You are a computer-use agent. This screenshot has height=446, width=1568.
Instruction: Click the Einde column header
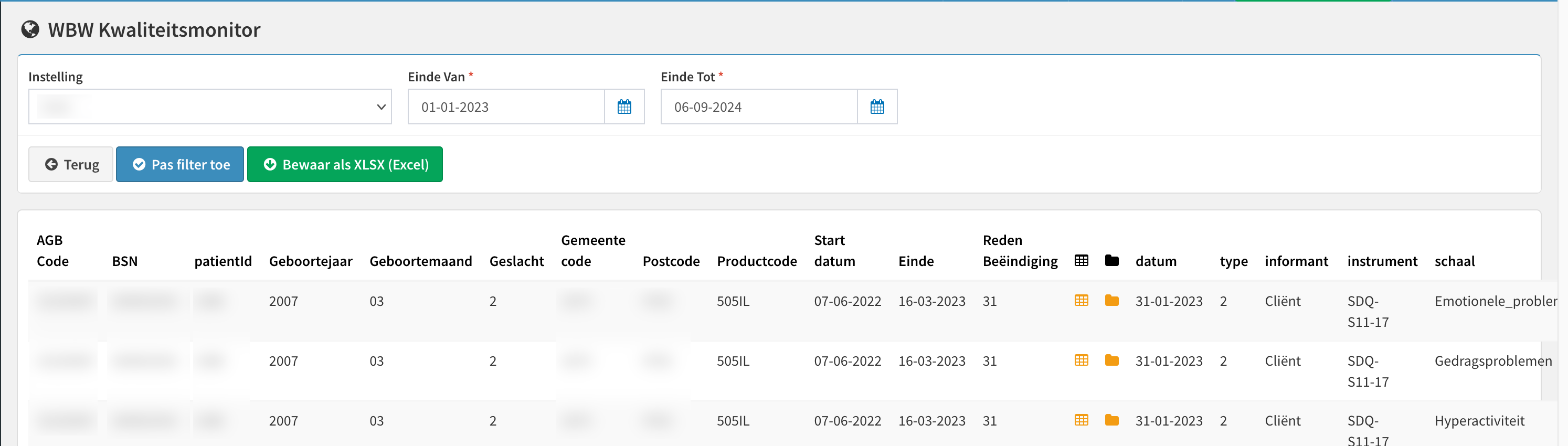coord(916,261)
